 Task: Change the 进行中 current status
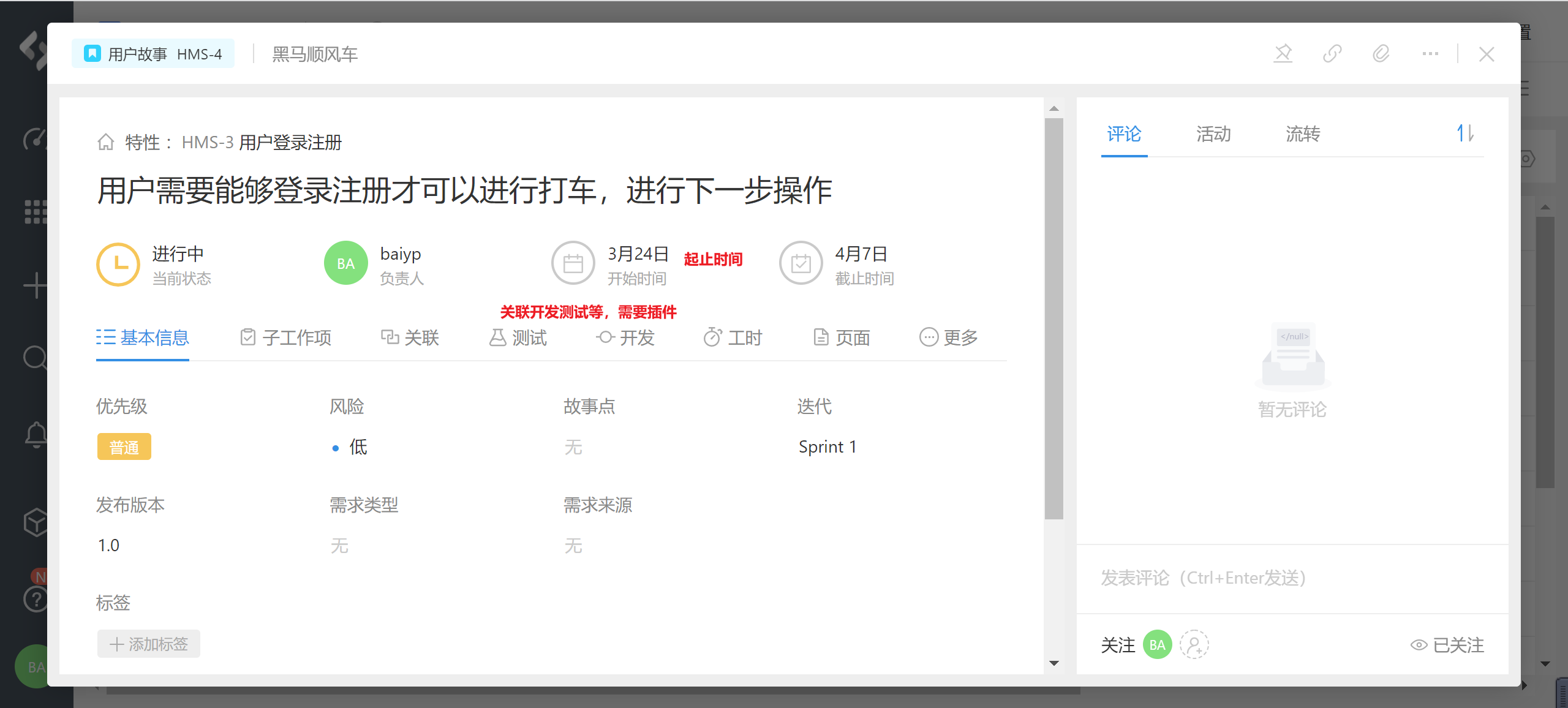pos(178,254)
